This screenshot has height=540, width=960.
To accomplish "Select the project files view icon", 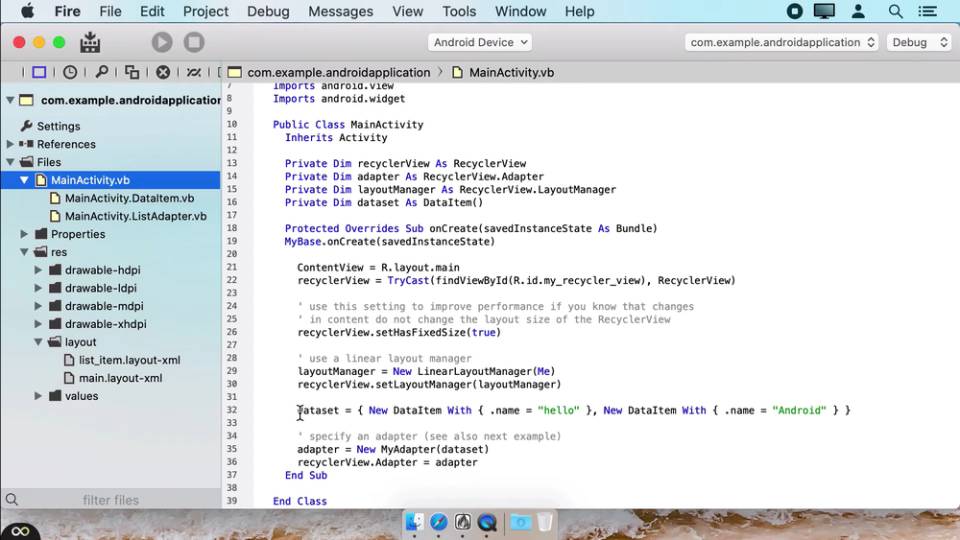I will click(x=39, y=72).
